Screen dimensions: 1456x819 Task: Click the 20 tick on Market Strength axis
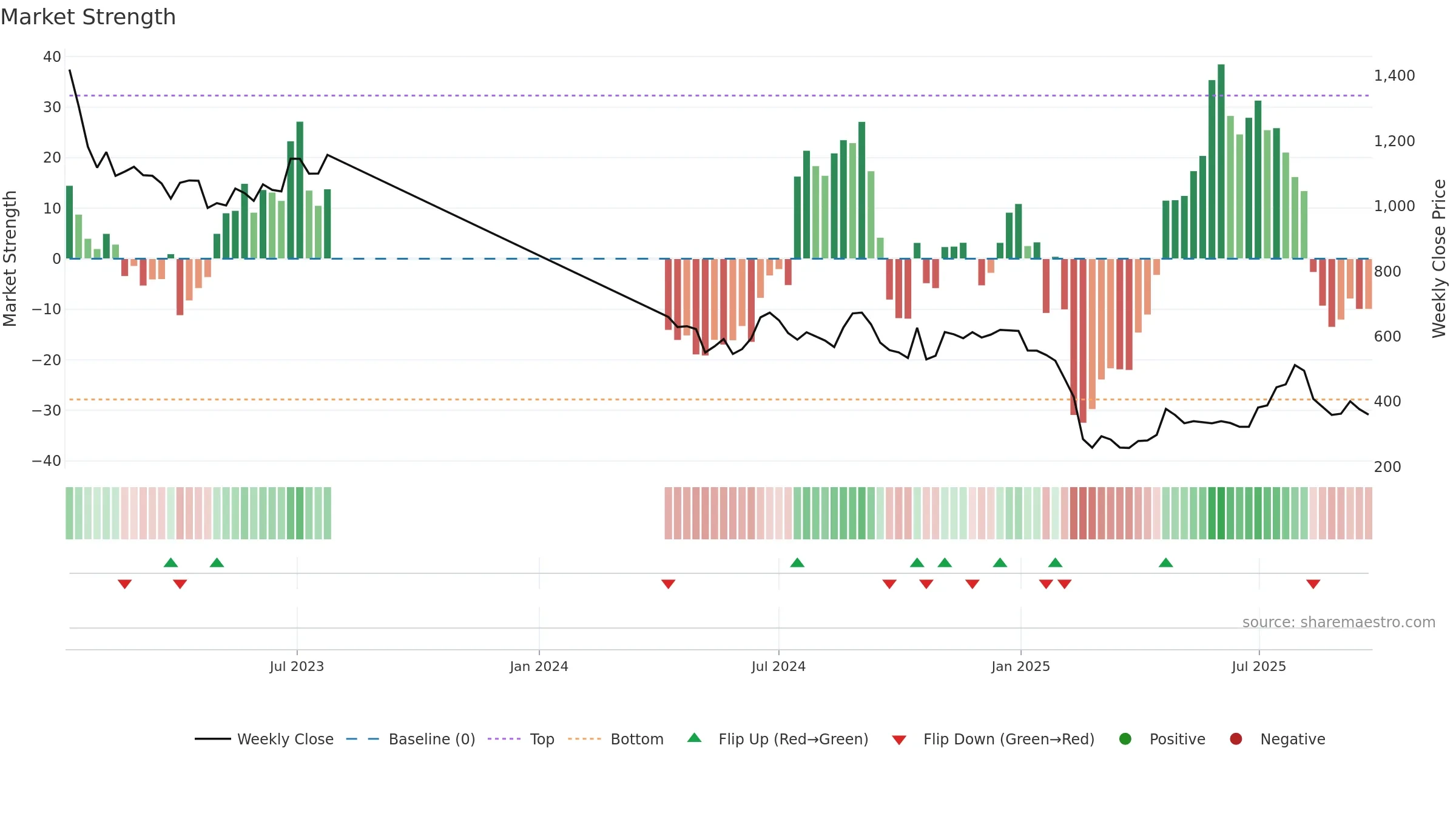(52, 158)
